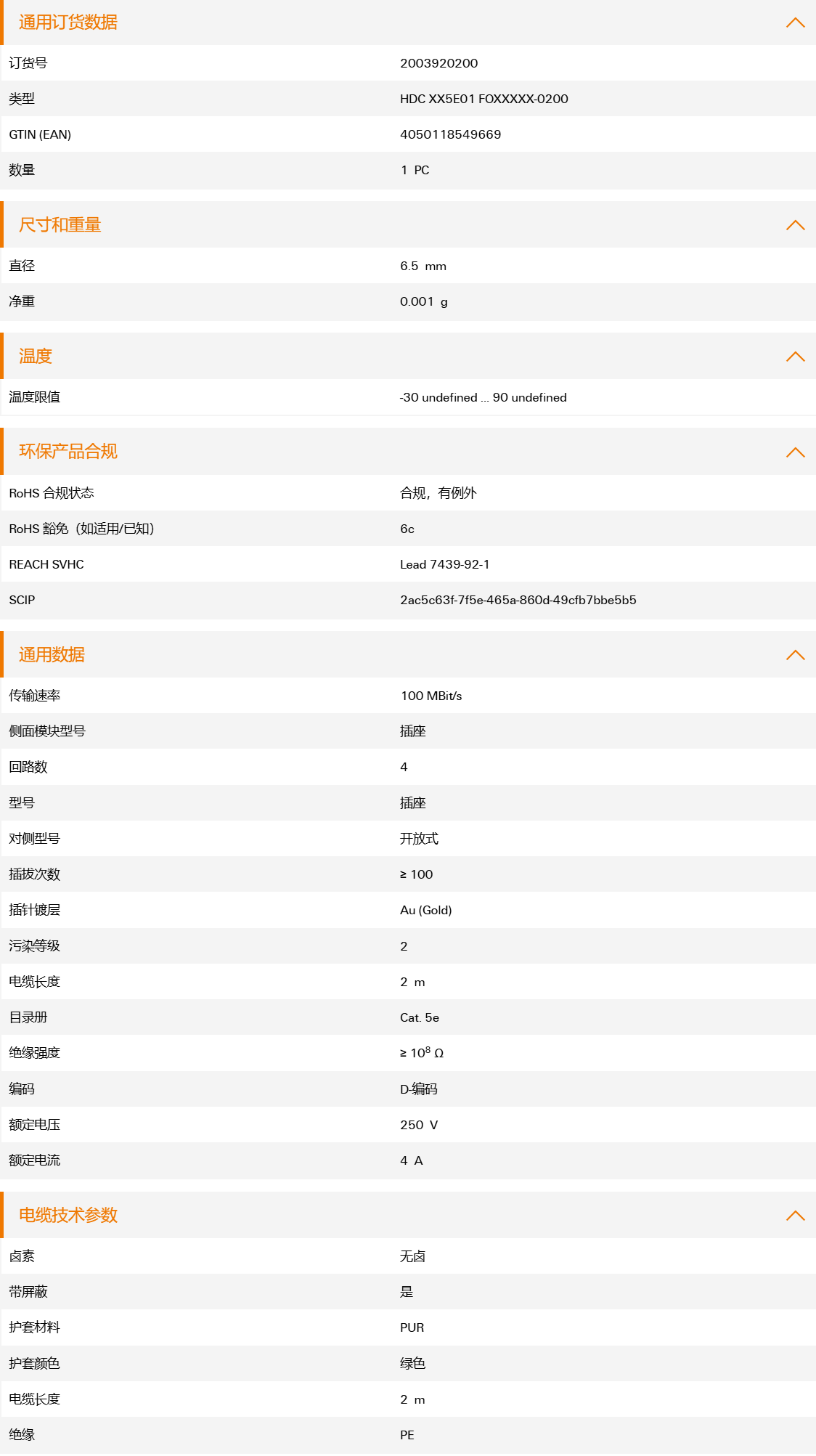Collapse the 电缆技术参数 section chevron
The image size is (816, 1456).
tap(796, 1216)
